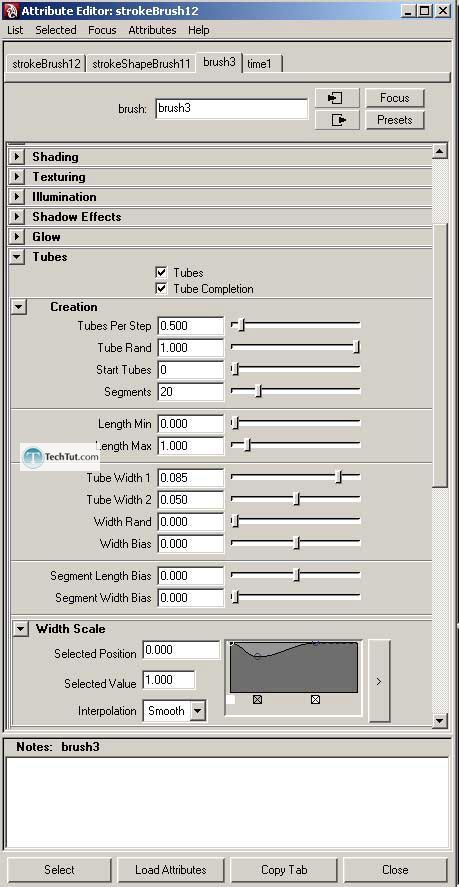Viewport: 459px width, 887px height.
Task: Click the scroll down arrow of attribute list
Action: [440, 721]
